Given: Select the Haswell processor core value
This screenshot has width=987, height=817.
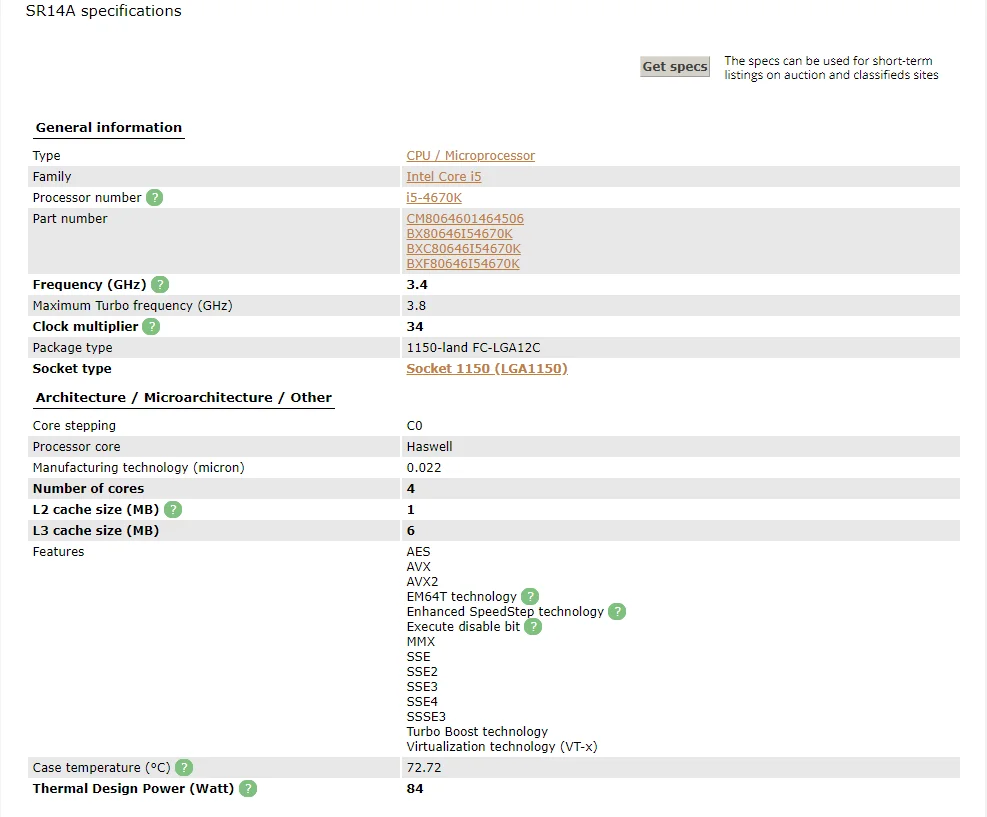Looking at the screenshot, I should pyautogui.click(x=429, y=447).
